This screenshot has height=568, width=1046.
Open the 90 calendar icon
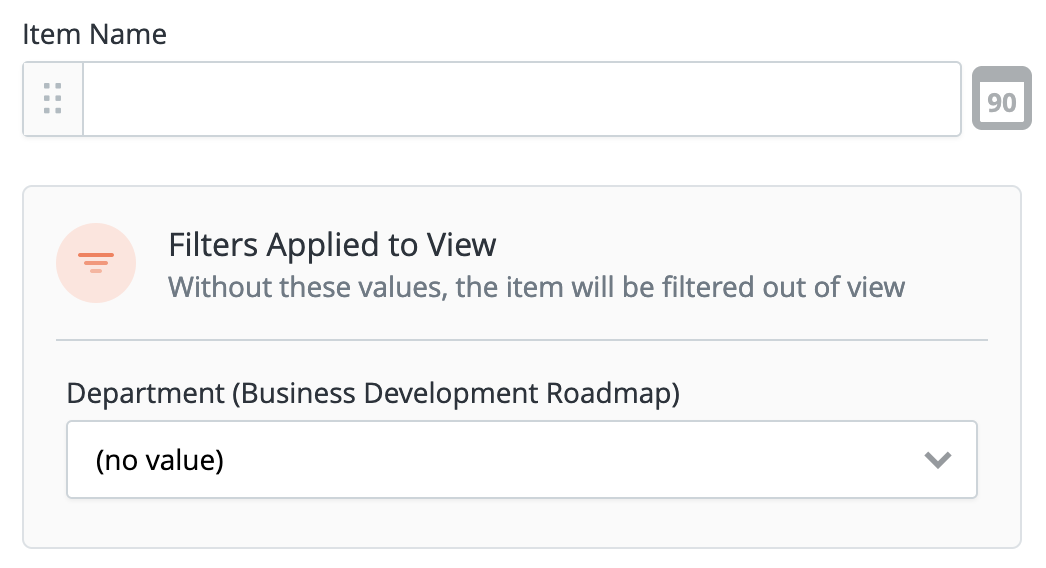pos(1001,99)
